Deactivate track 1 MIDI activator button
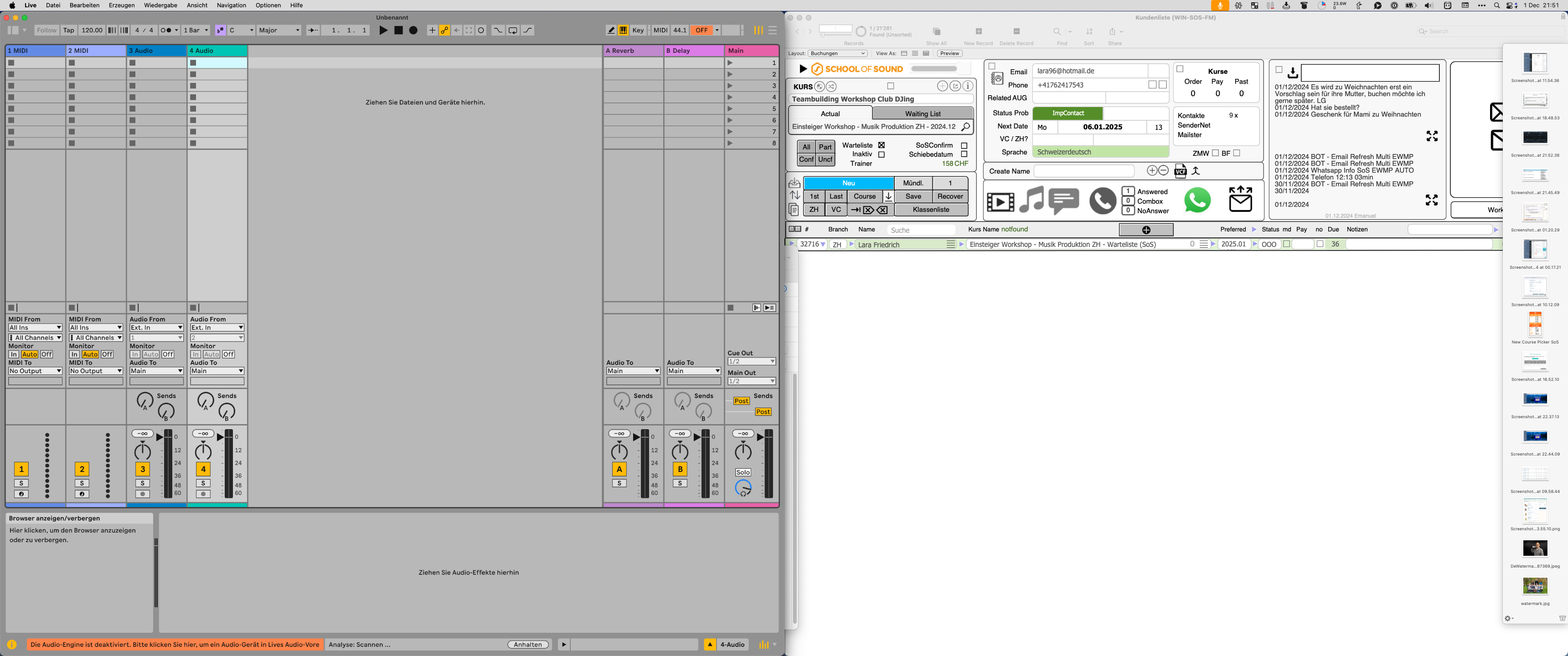Image resolution: width=1568 pixels, height=656 pixels. click(21, 469)
